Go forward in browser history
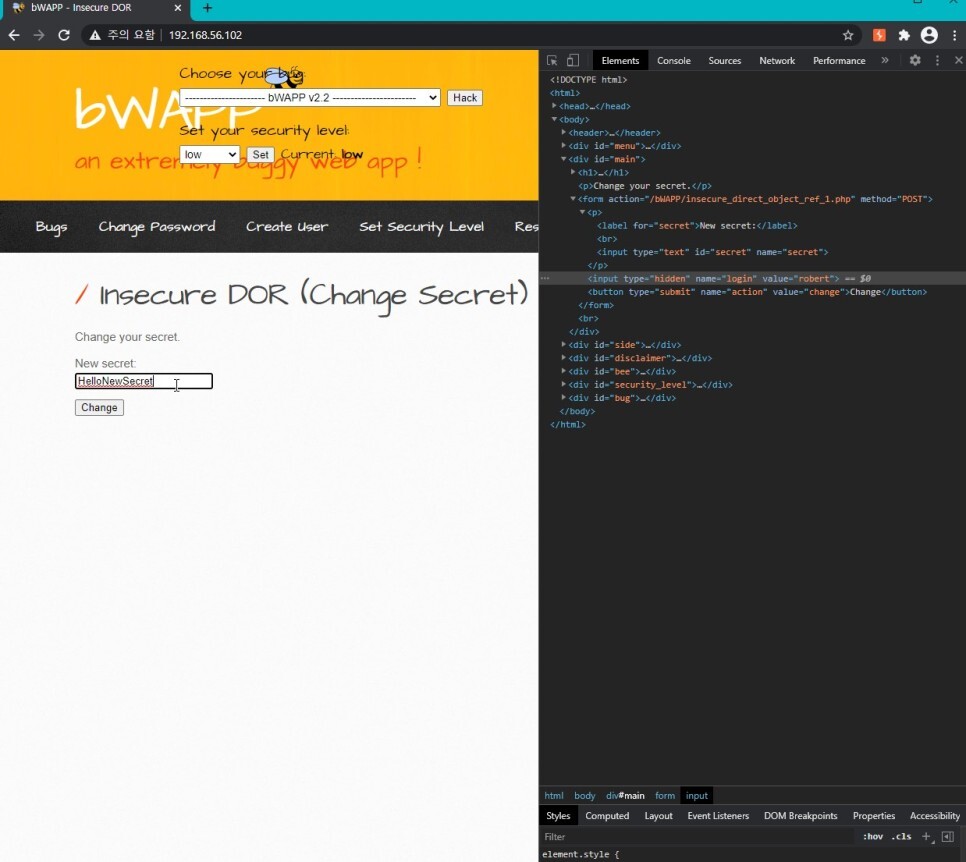Image resolution: width=966 pixels, height=862 pixels. coord(39,35)
